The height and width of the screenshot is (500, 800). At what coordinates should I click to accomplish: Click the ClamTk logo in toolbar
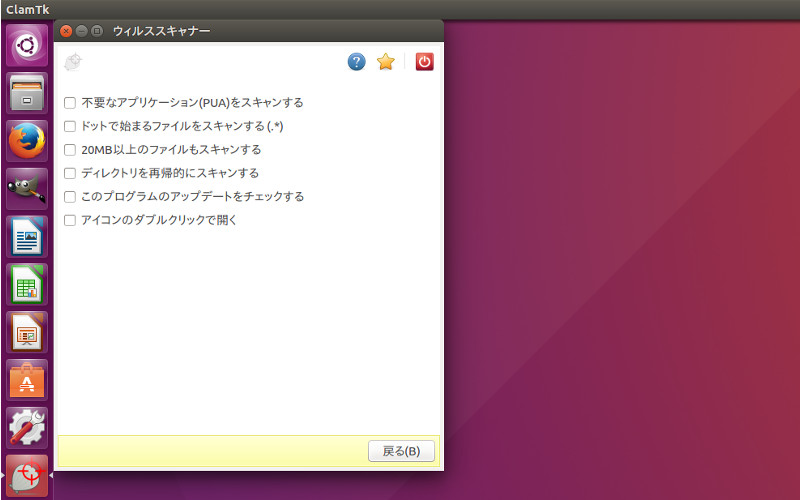[73, 62]
